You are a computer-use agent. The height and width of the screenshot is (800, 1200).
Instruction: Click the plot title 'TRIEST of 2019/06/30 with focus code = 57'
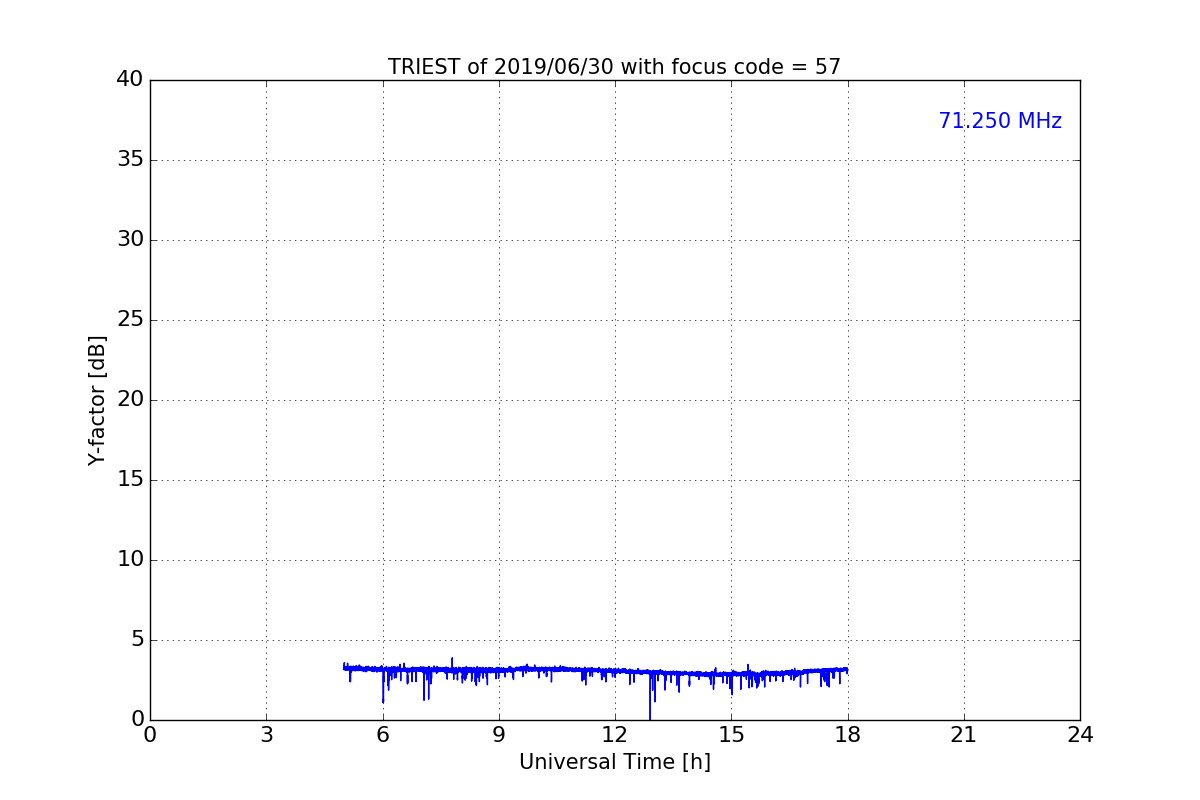click(x=614, y=67)
